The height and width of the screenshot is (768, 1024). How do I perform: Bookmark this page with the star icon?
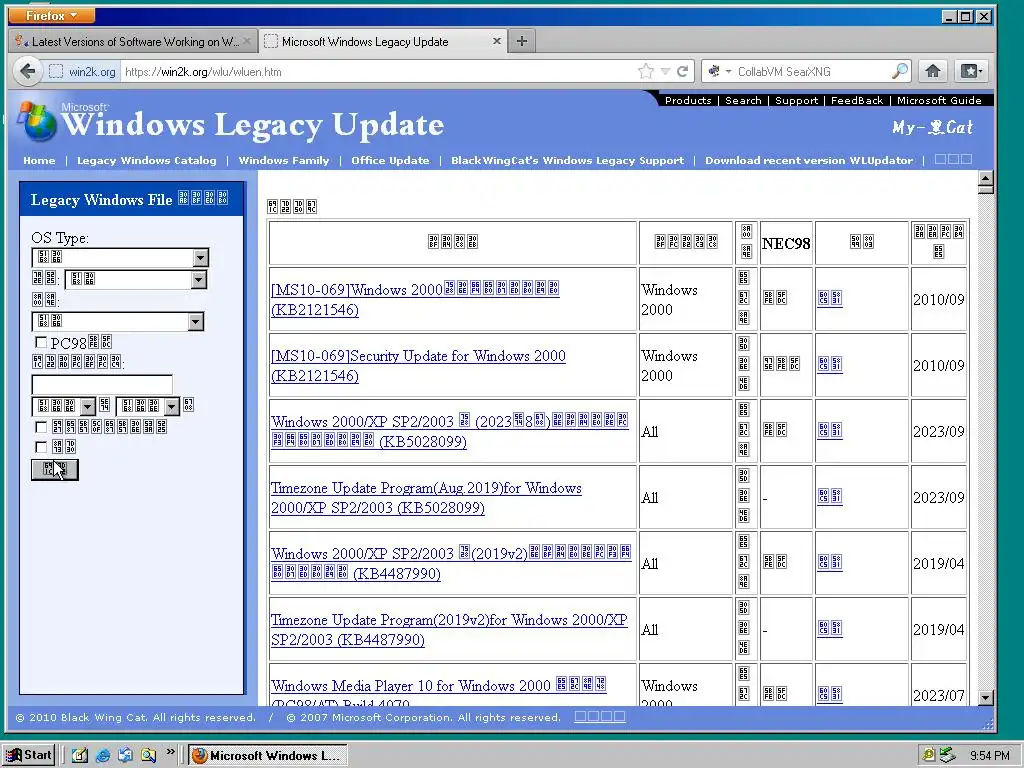pos(646,71)
